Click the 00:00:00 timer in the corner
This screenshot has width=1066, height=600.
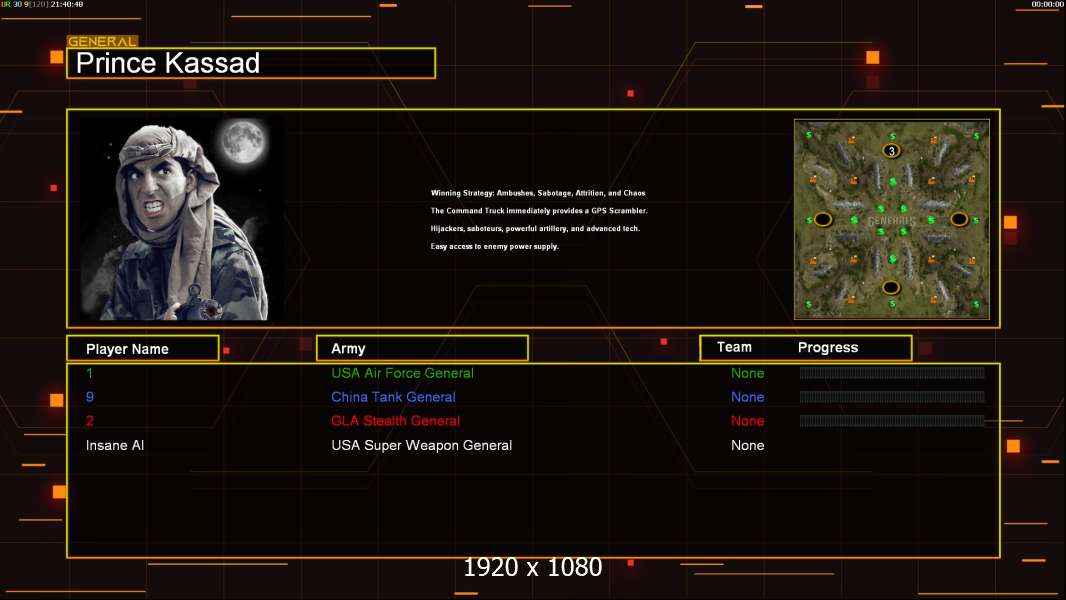[x=1047, y=4]
